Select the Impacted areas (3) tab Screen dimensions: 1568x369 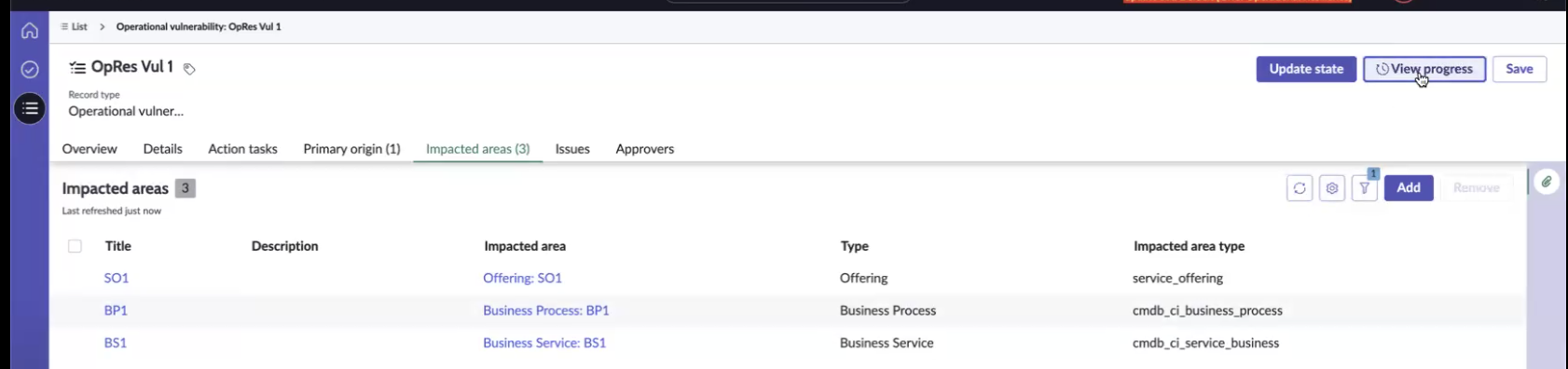477,149
